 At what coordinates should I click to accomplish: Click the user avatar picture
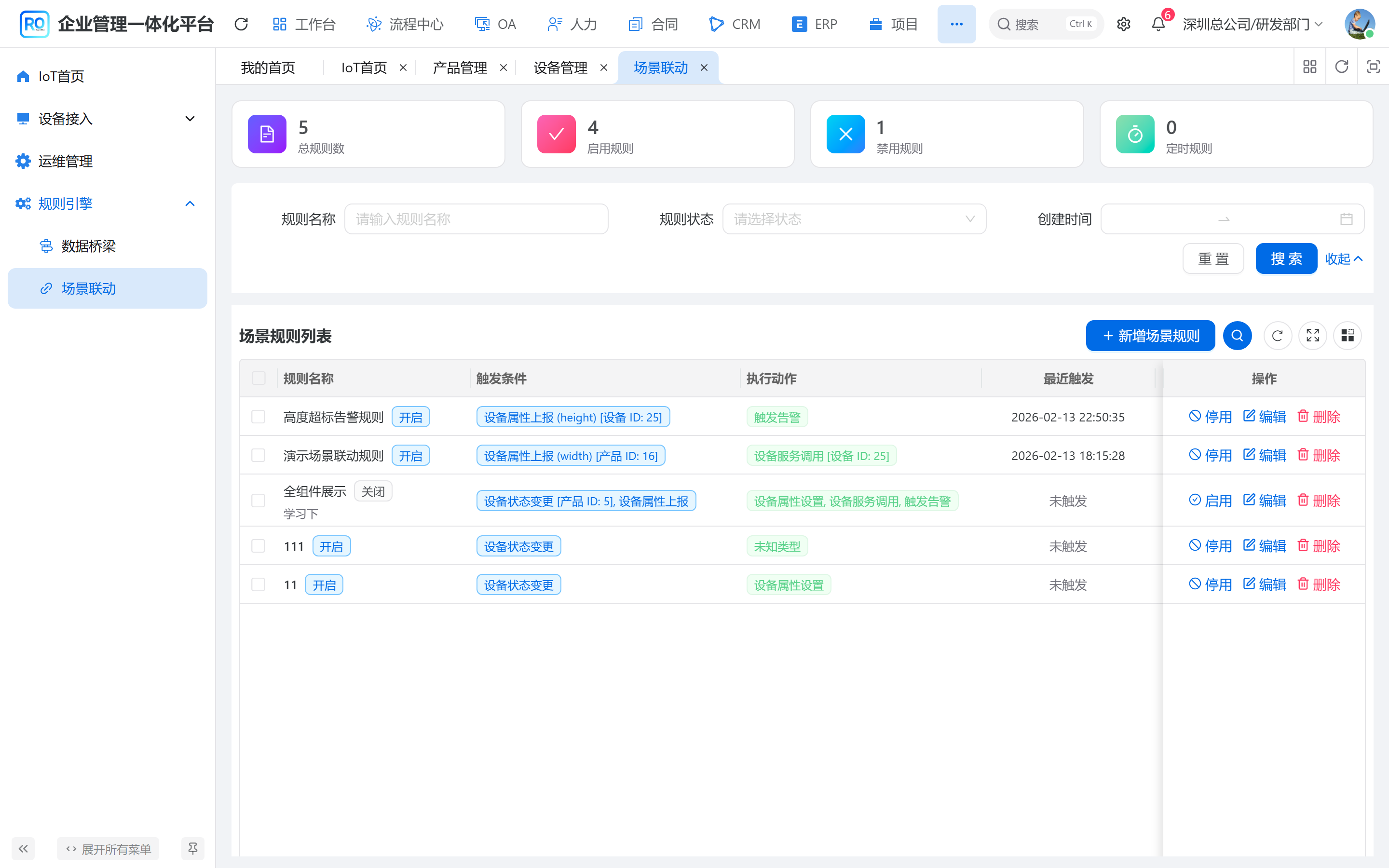(x=1359, y=24)
